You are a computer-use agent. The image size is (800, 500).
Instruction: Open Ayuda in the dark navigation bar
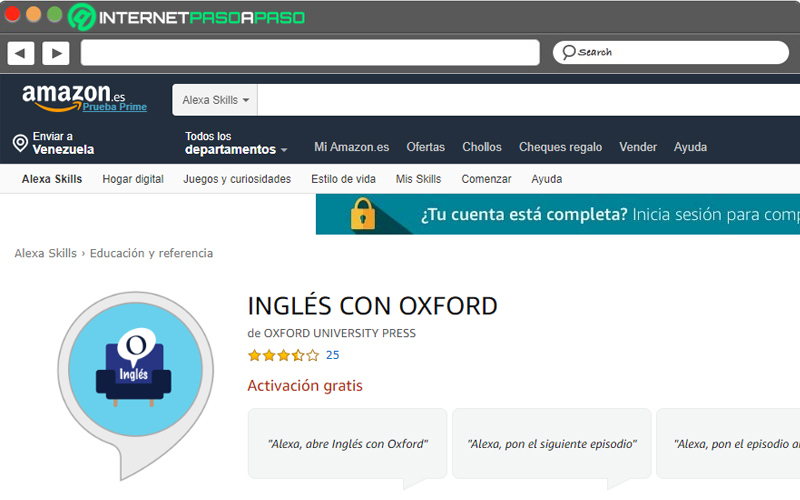(690, 147)
